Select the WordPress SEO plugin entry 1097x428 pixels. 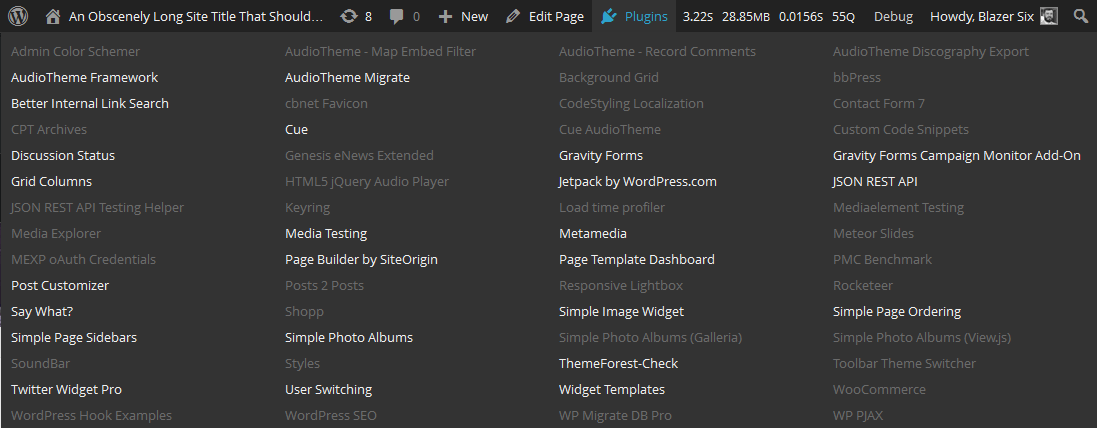331,415
